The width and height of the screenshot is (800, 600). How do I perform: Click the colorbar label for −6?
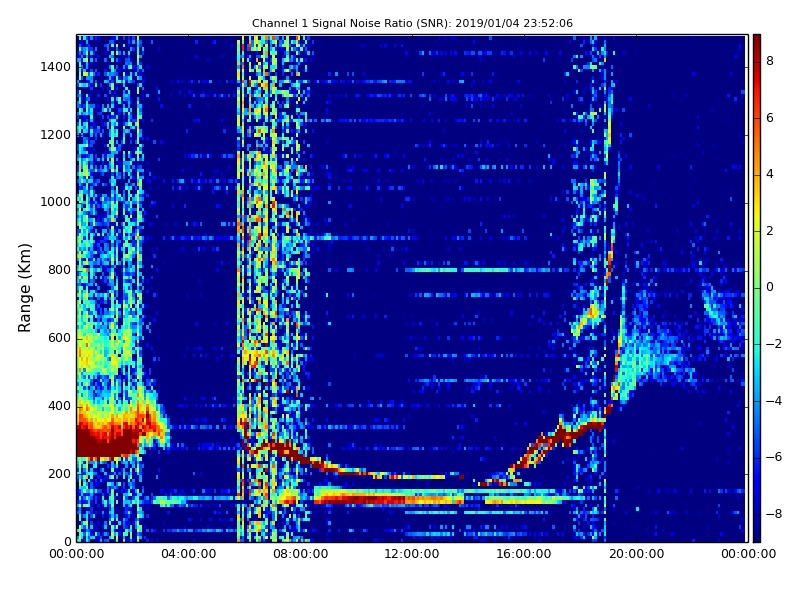pos(774,457)
